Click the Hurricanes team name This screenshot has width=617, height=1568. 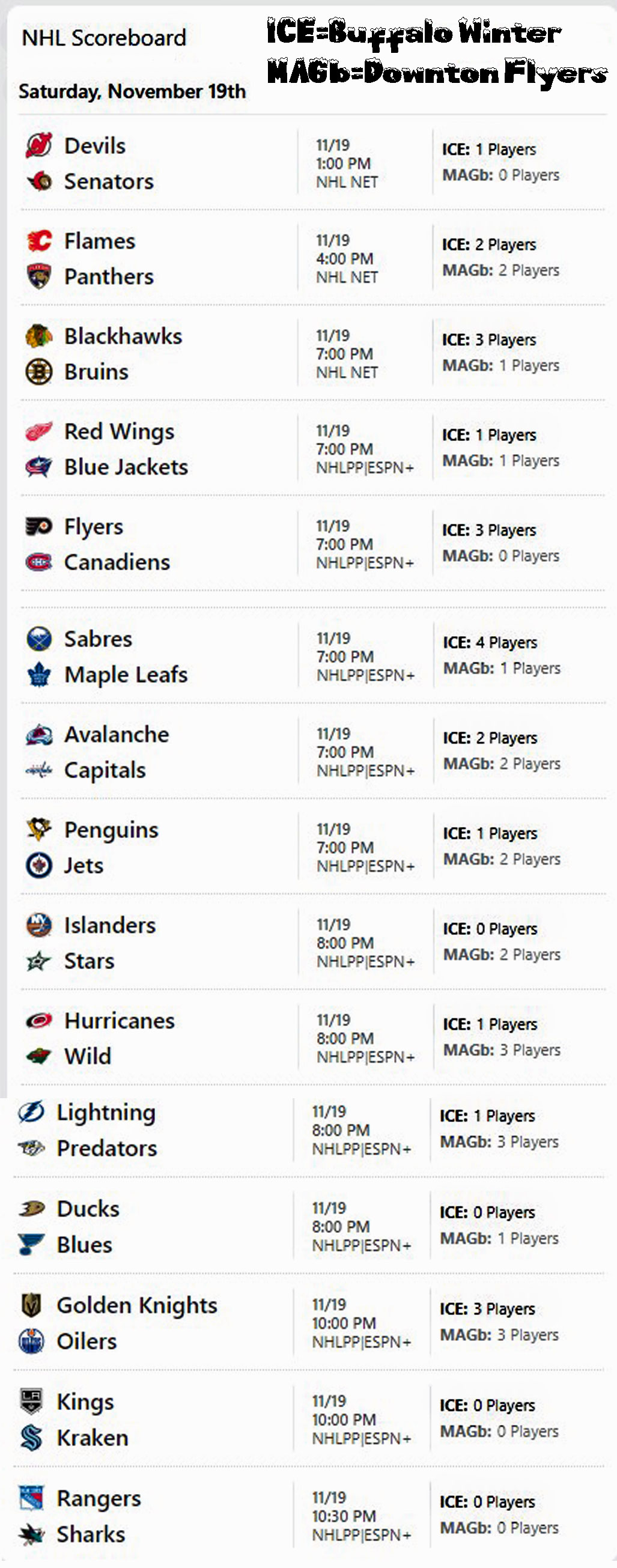tap(120, 1021)
